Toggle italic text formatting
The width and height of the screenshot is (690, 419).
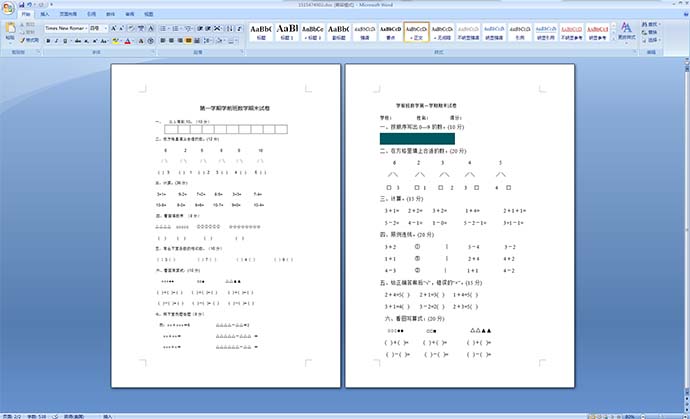pos(56,42)
